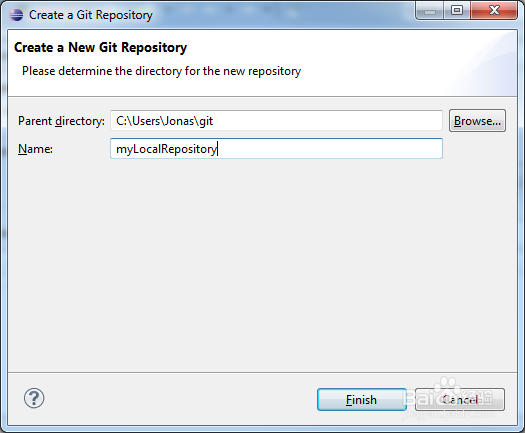This screenshot has width=525, height=433.
Task: Click empty space inside the Name field
Action: [x=330, y=149]
